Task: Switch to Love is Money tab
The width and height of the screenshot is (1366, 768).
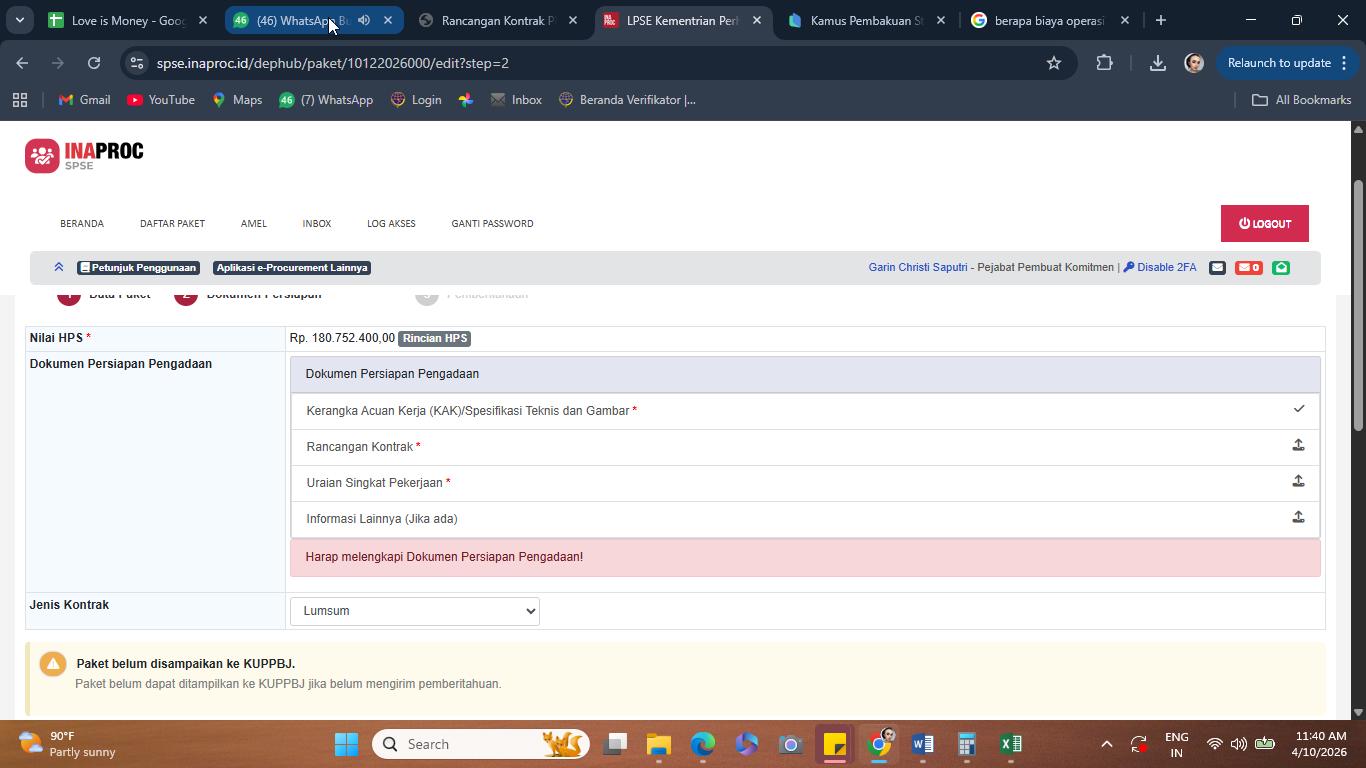Action: (x=128, y=20)
